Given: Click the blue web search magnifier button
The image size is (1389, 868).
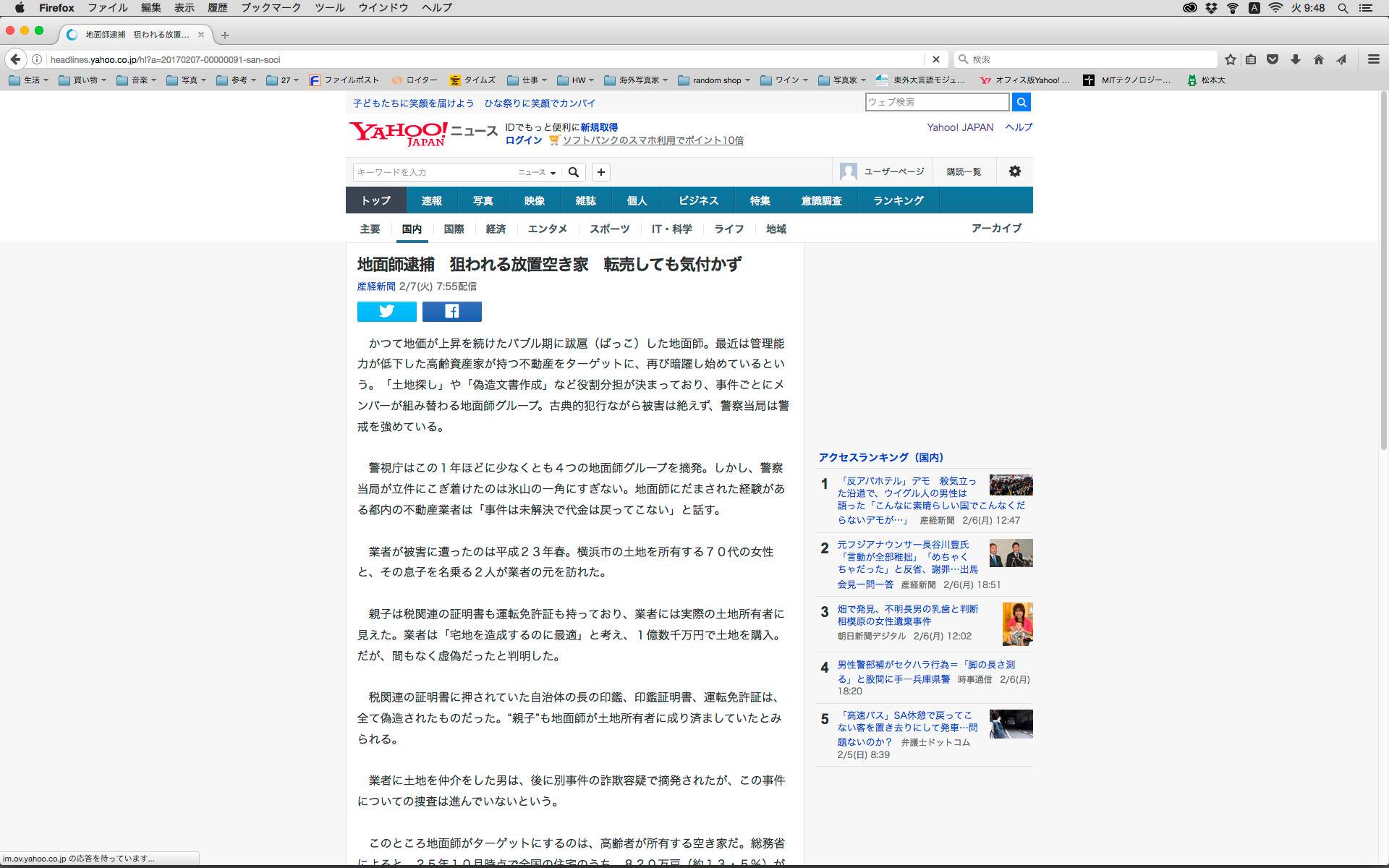Looking at the screenshot, I should tap(1021, 102).
